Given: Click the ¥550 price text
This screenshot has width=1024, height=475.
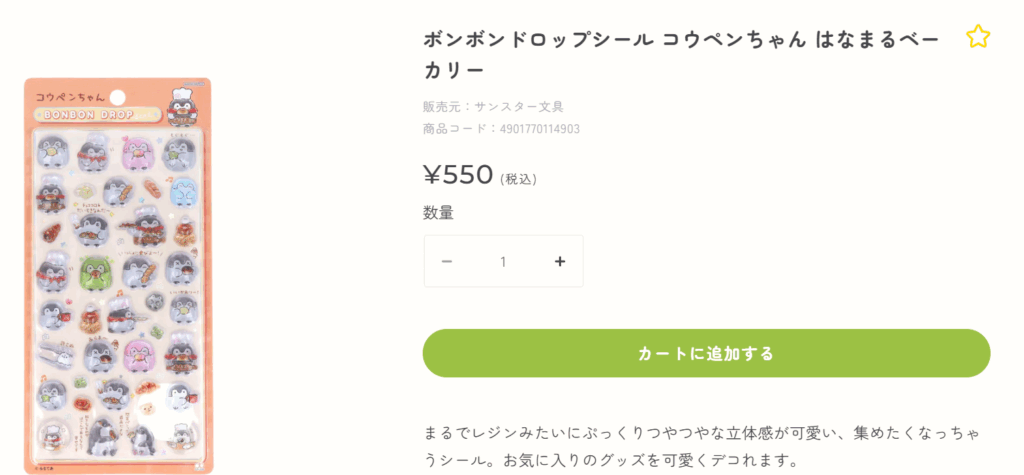Looking at the screenshot, I should click(459, 175).
